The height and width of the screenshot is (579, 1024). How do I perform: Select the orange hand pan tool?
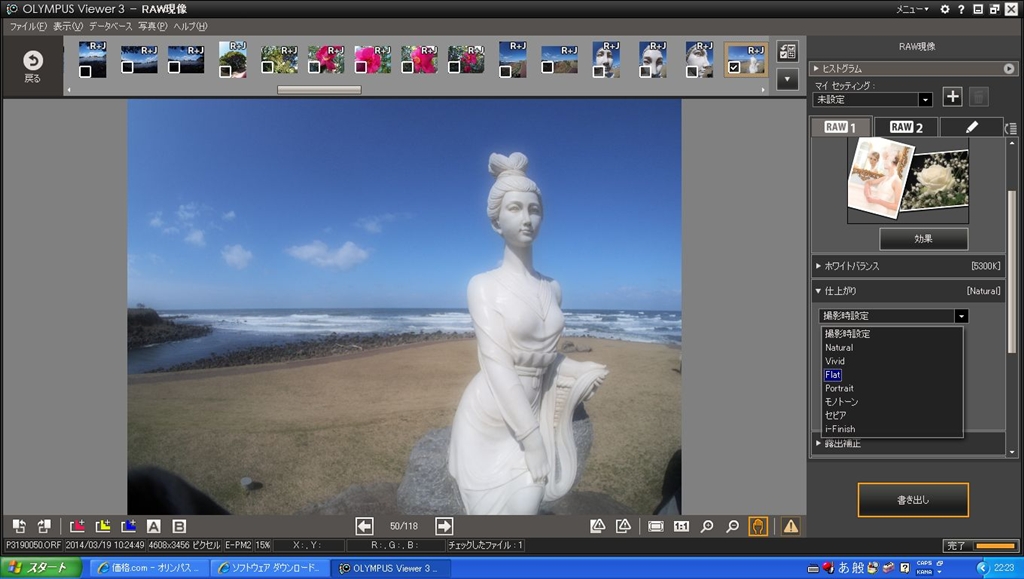(x=759, y=526)
